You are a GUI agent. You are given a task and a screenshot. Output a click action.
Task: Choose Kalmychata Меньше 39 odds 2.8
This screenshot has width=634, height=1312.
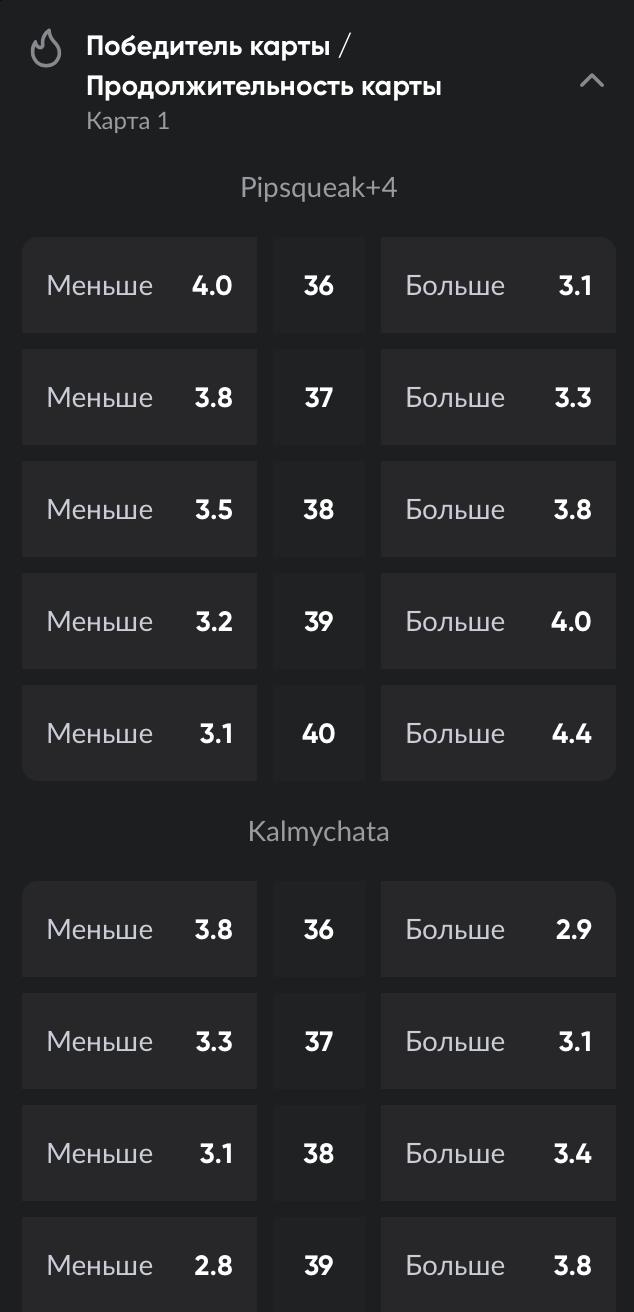pos(139,1264)
